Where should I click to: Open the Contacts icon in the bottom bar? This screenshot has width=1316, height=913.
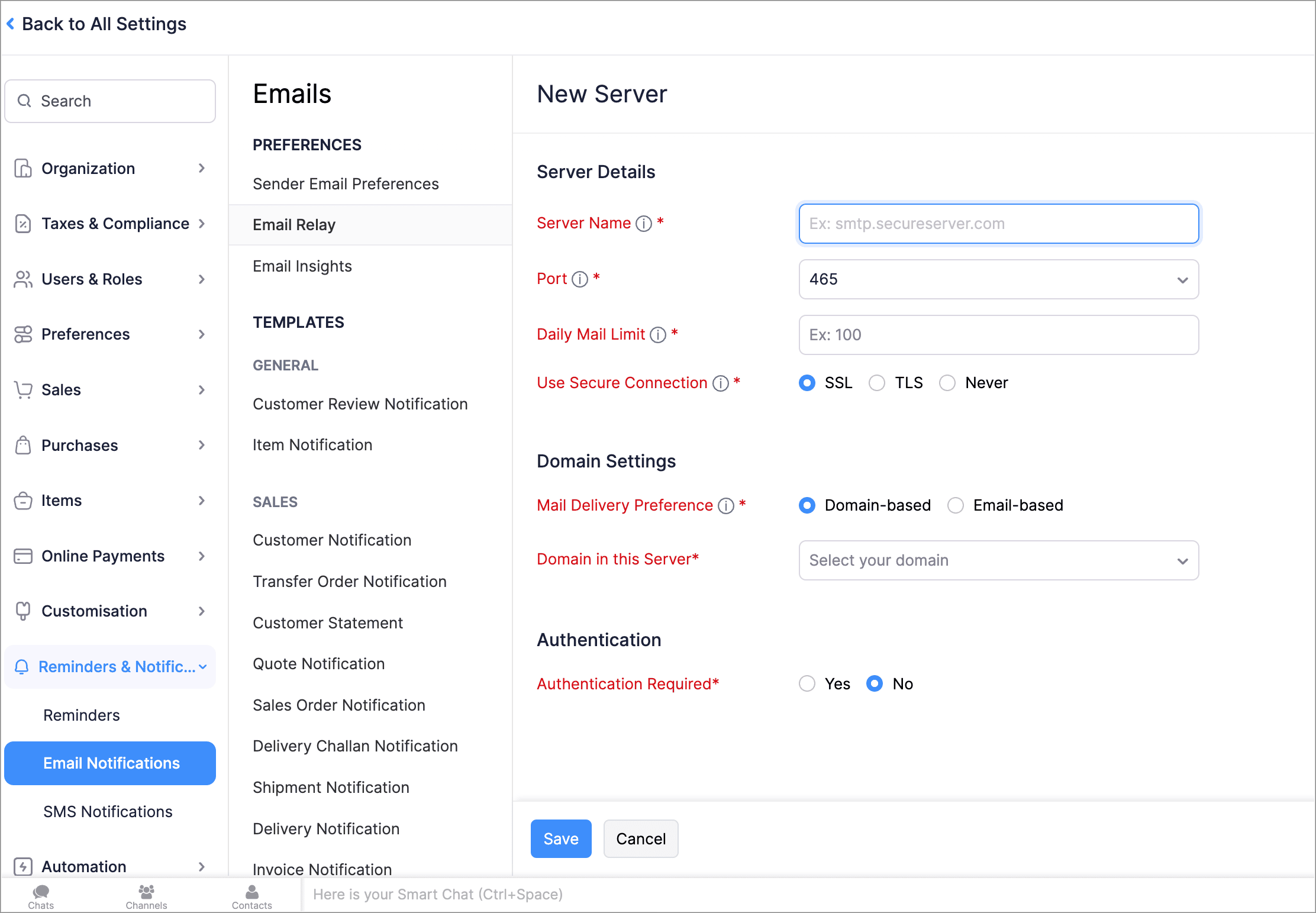(x=251, y=896)
